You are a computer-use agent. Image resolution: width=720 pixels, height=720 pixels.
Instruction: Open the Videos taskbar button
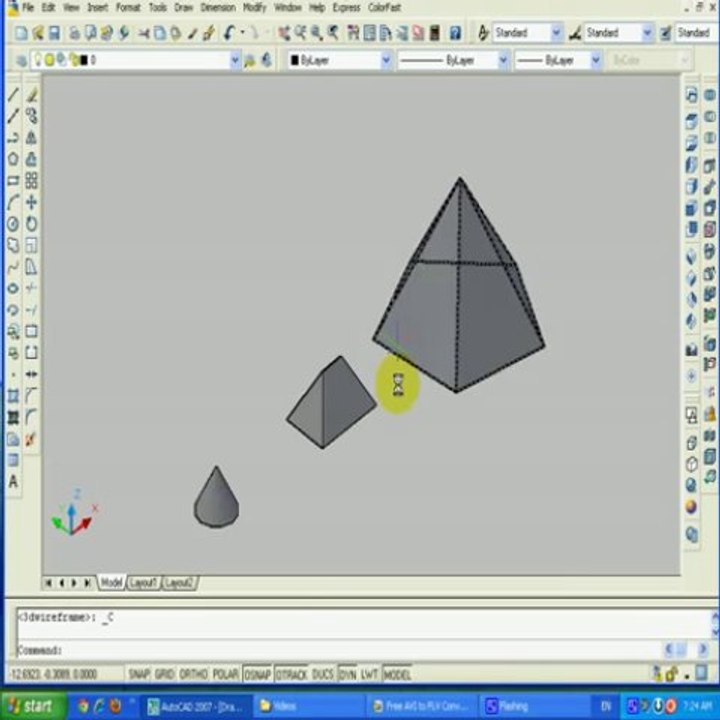(x=308, y=706)
